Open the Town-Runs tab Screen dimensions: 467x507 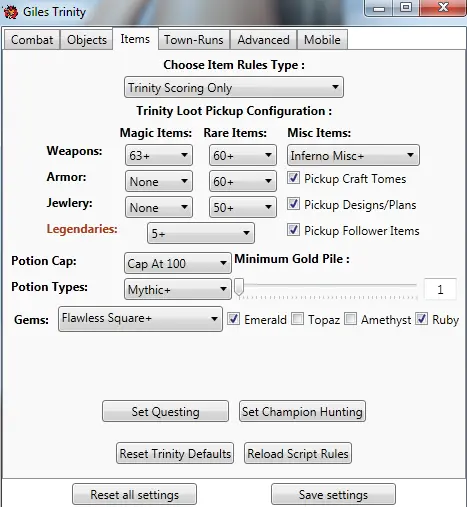click(x=194, y=40)
